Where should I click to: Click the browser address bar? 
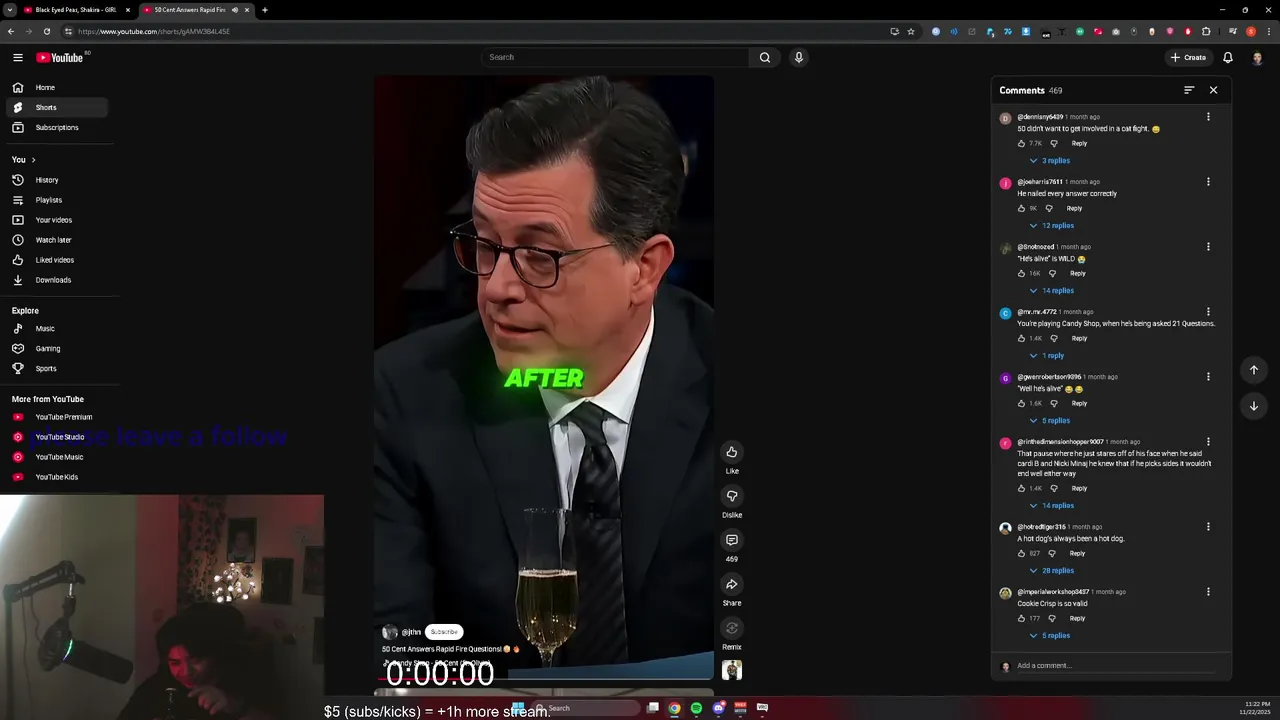480,31
